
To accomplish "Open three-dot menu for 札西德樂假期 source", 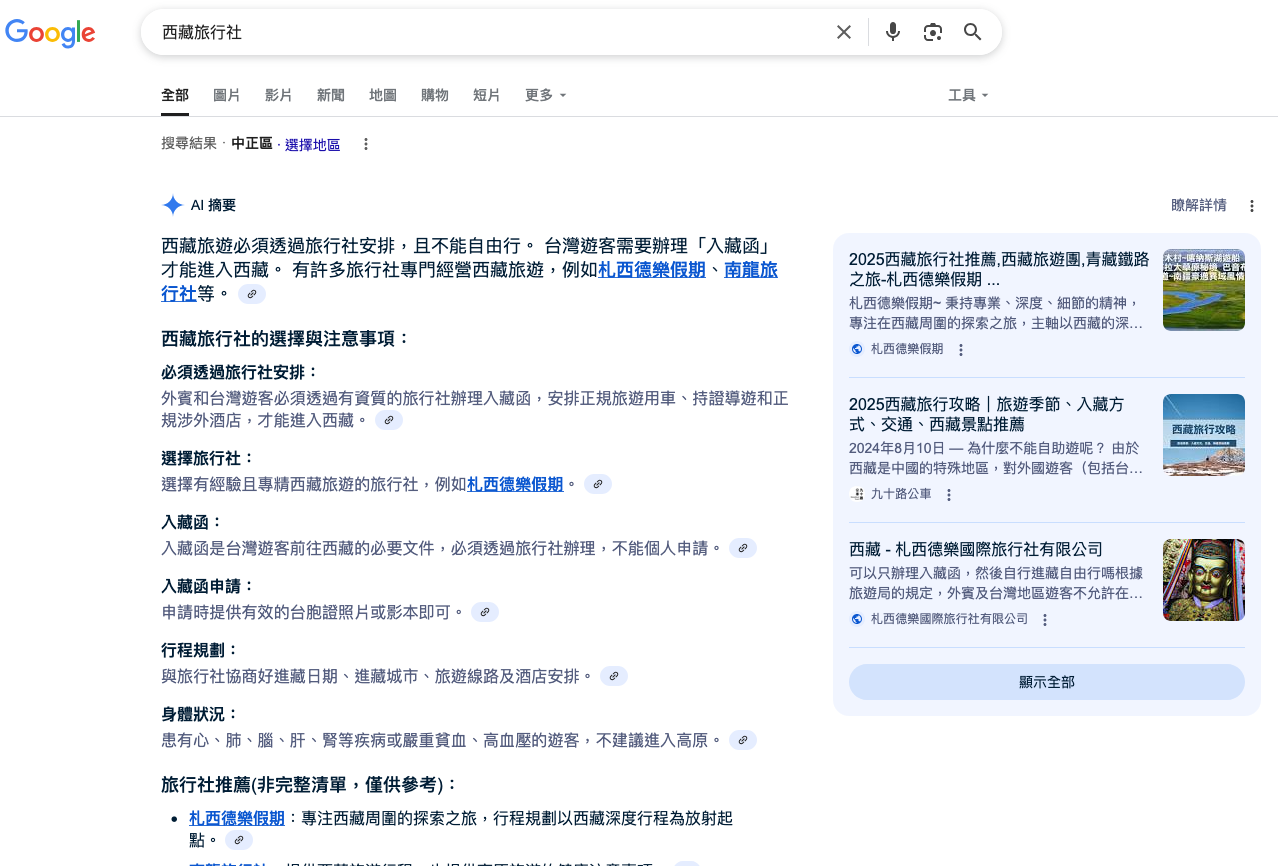I will (x=961, y=350).
